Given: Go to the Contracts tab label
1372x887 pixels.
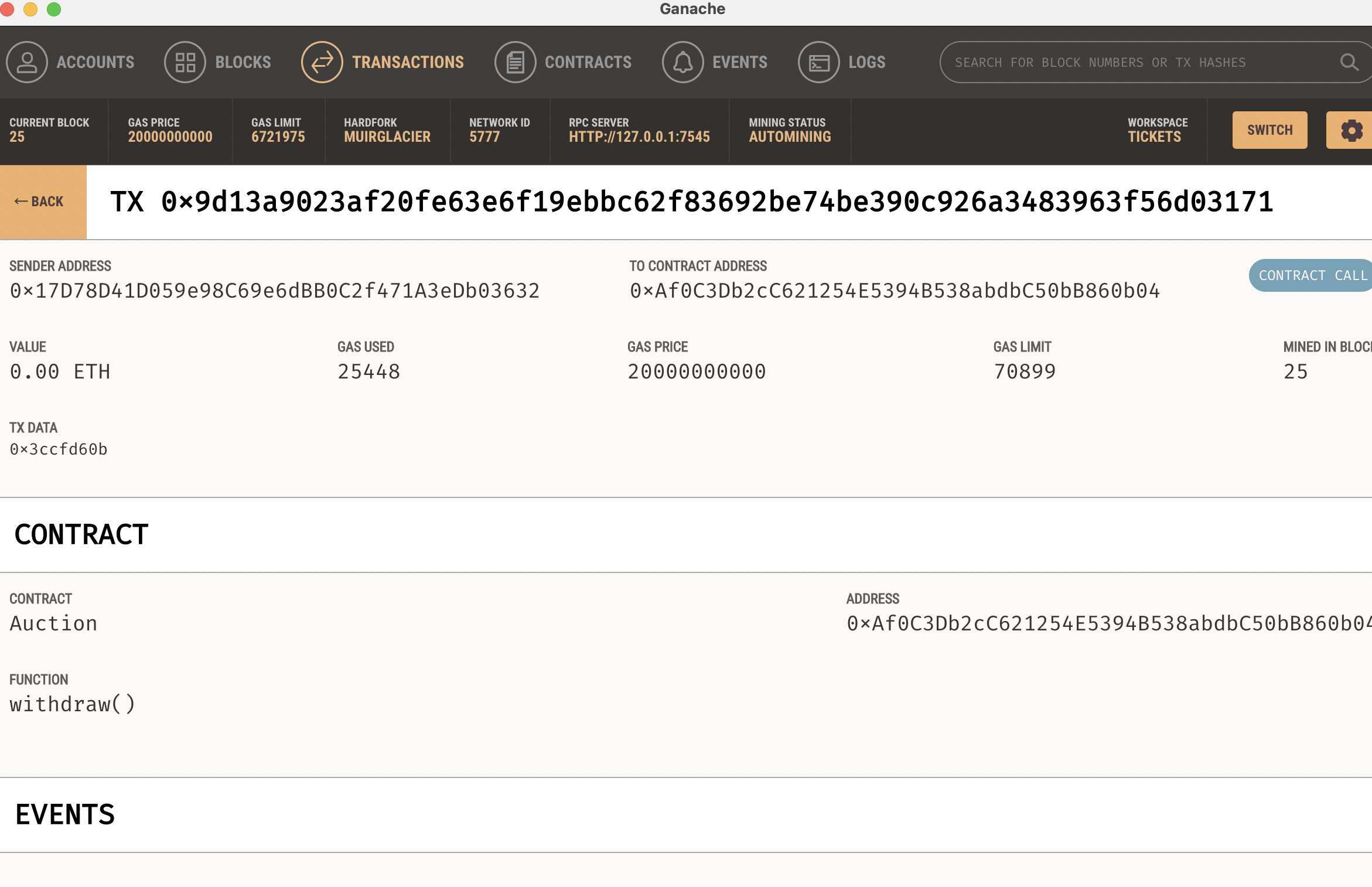Looking at the screenshot, I should (588, 62).
